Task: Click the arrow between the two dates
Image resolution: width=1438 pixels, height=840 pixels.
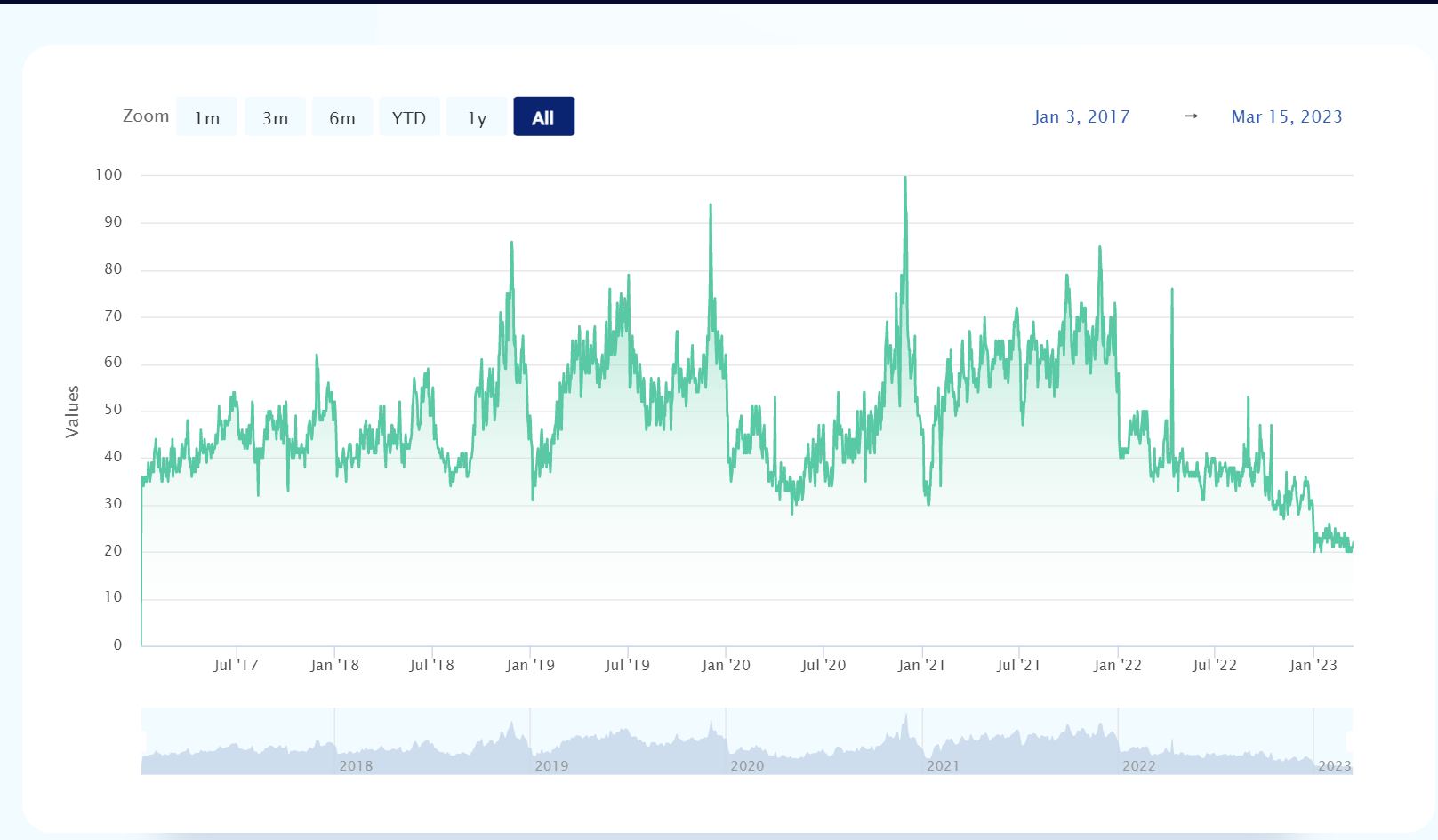Action: [1191, 116]
